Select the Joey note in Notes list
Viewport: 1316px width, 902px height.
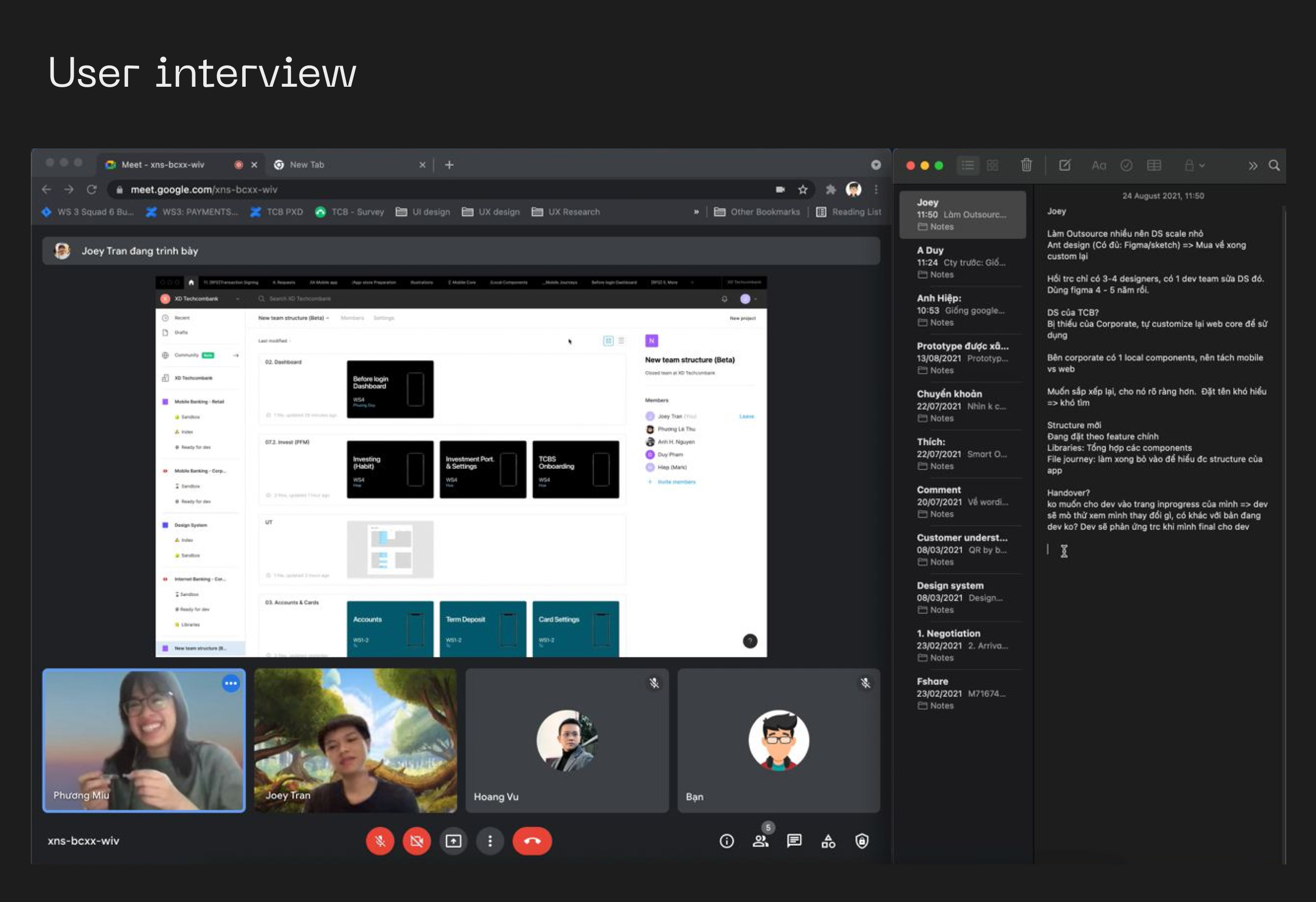click(x=962, y=214)
